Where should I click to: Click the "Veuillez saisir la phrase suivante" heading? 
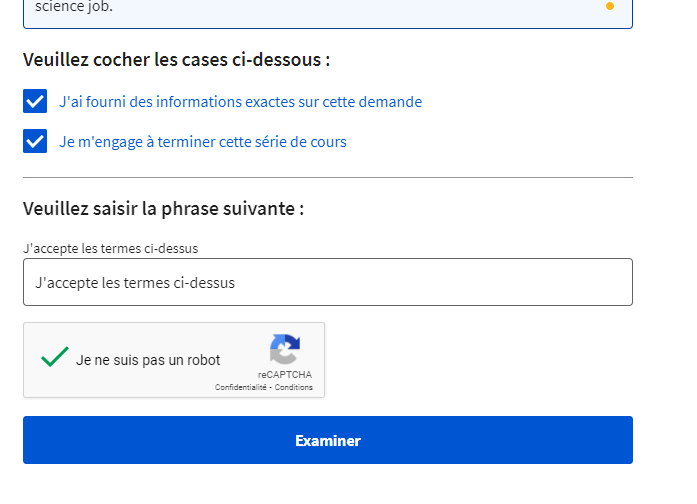[x=164, y=208]
